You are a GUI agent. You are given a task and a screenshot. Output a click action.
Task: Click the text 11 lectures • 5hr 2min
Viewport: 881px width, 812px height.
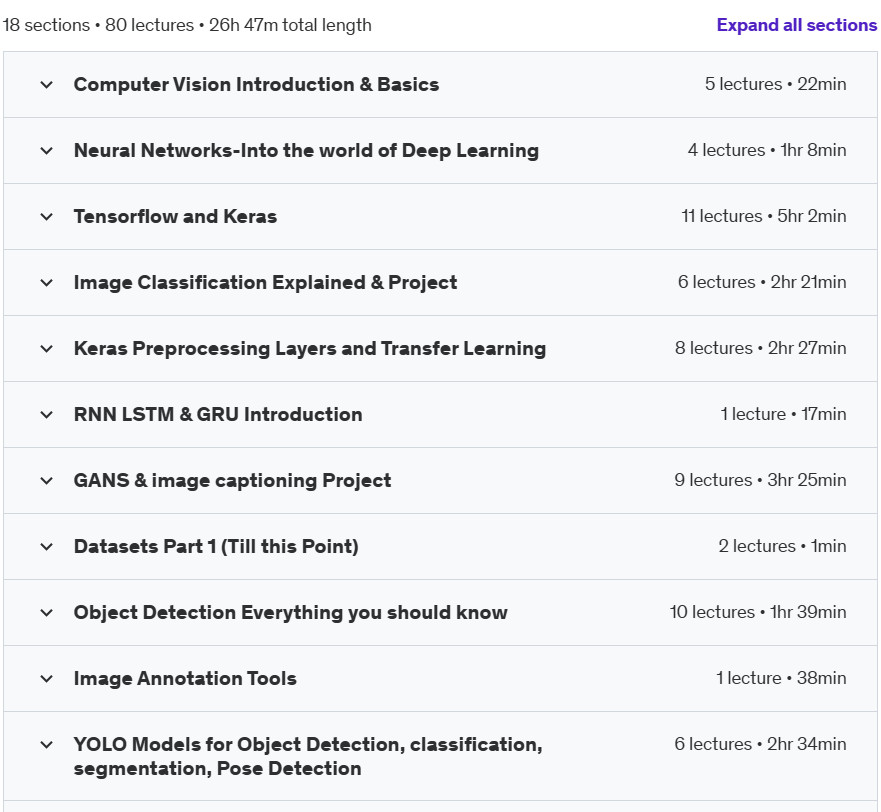(764, 216)
